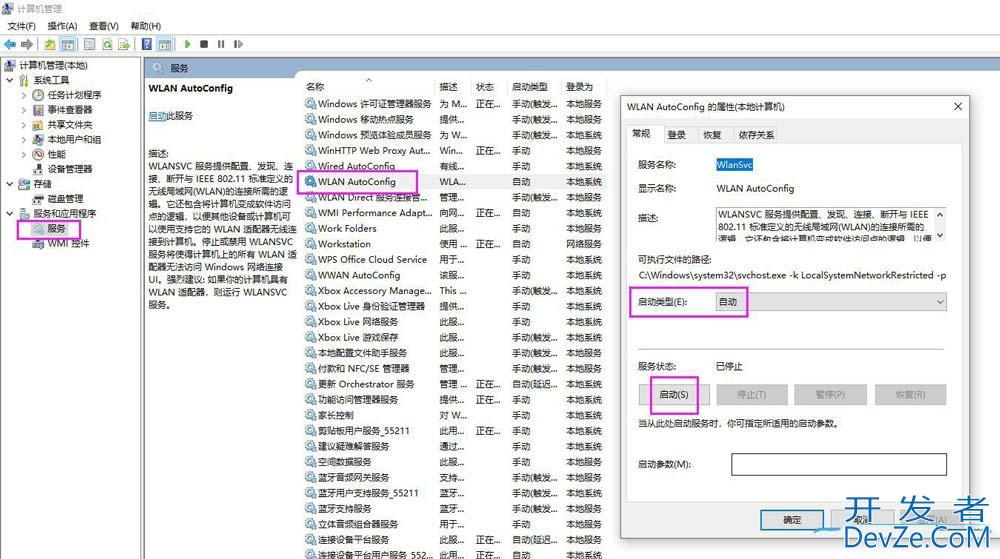
Task: Start the service with the green play icon
Action: coord(187,44)
